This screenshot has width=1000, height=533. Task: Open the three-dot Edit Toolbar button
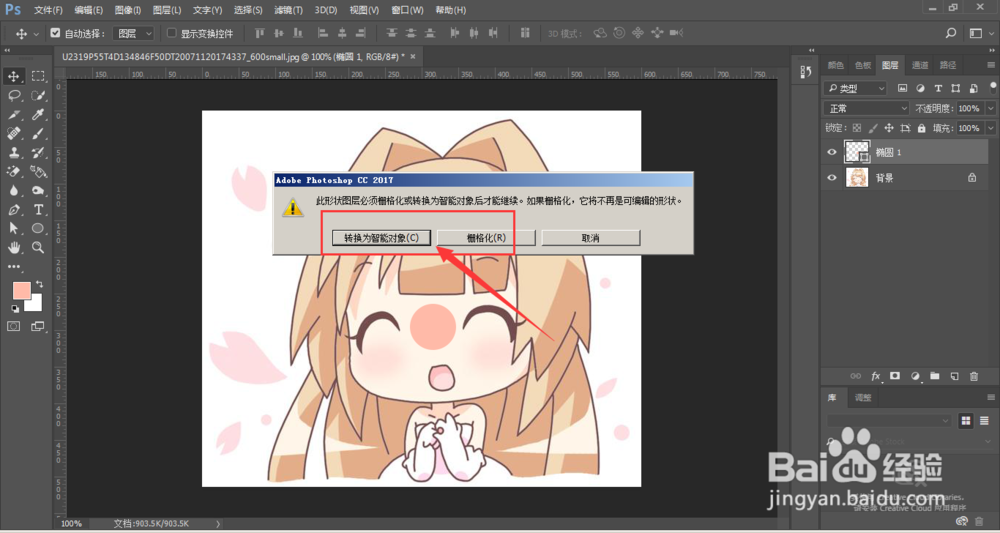click(13, 266)
